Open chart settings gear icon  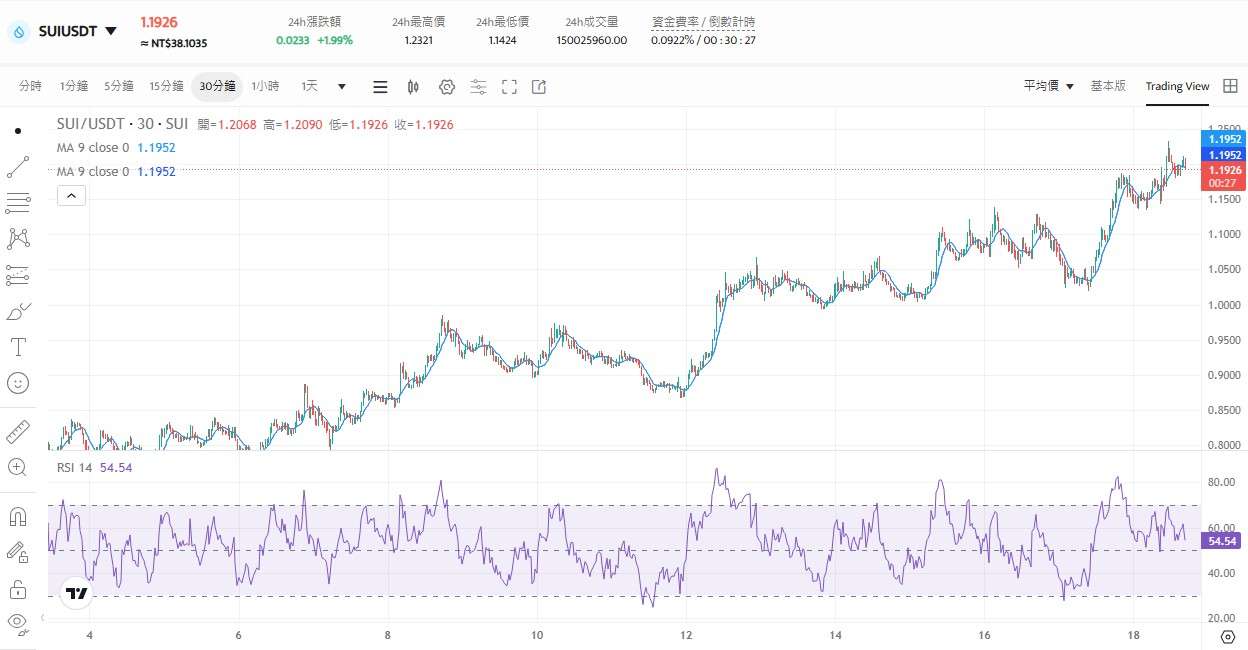coord(447,87)
